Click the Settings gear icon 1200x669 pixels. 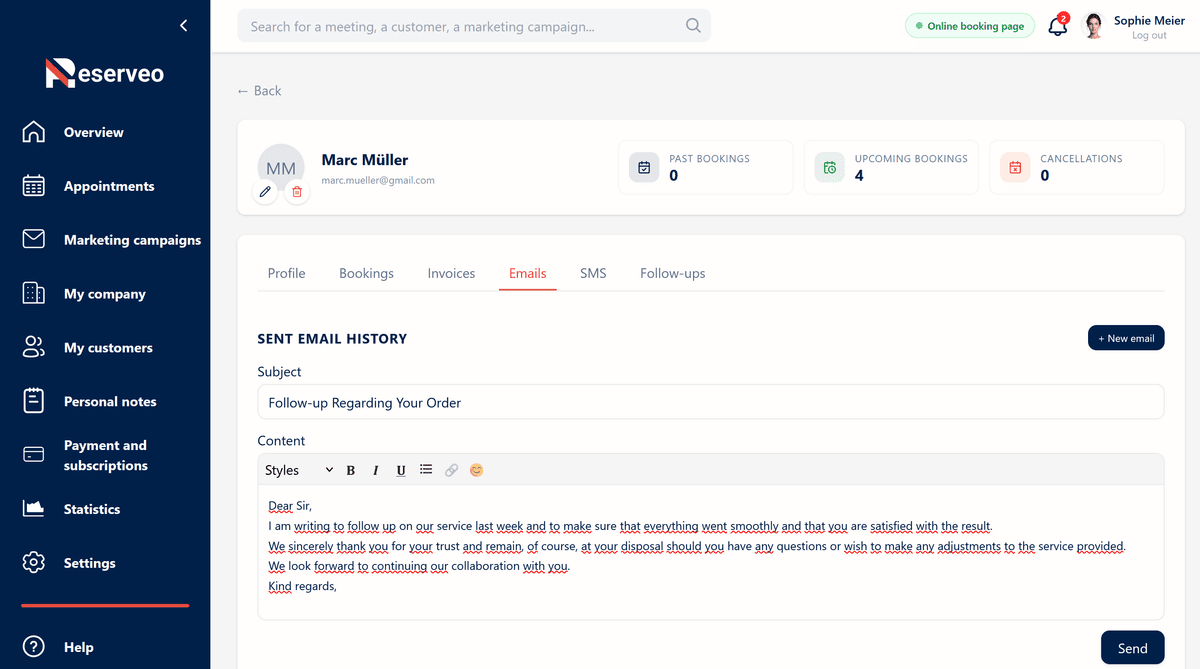34,563
